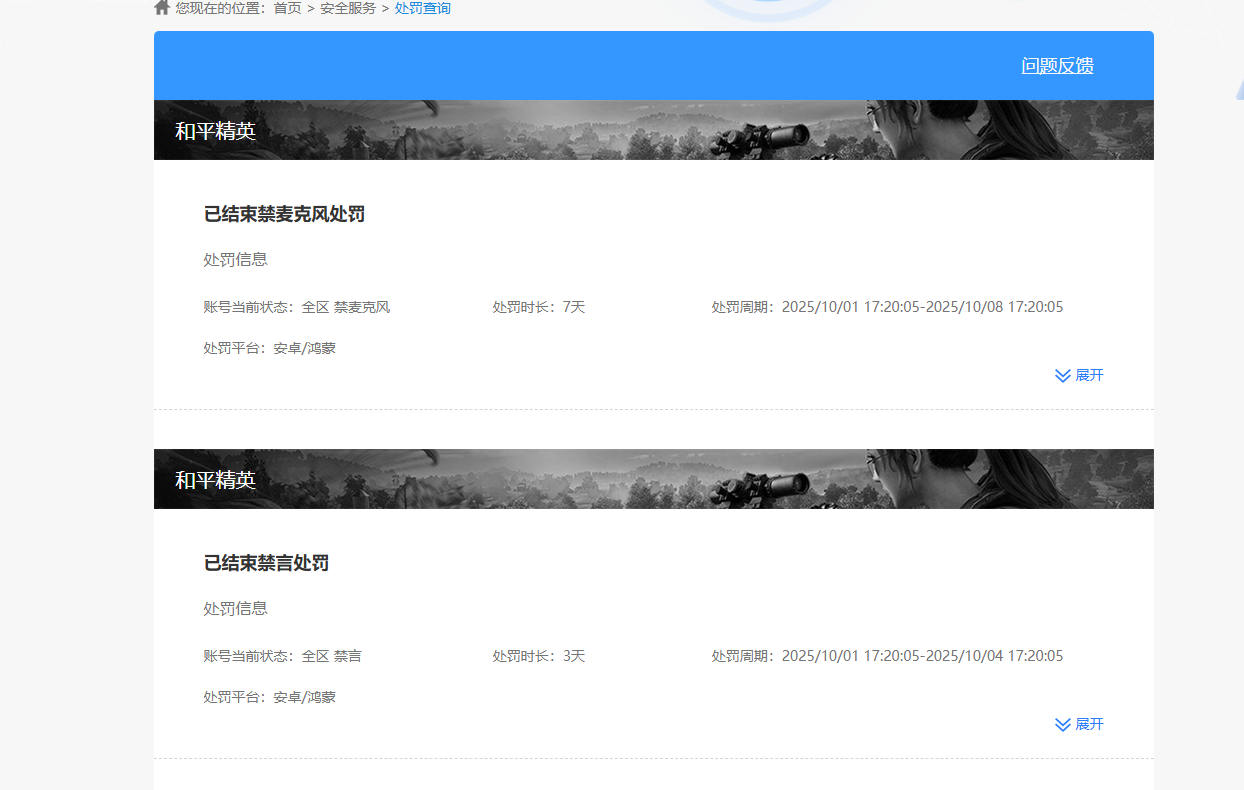The width and height of the screenshot is (1244, 790).
Task: Click 处罚周期 ending 2025/10/08
Action: click(x=887, y=307)
